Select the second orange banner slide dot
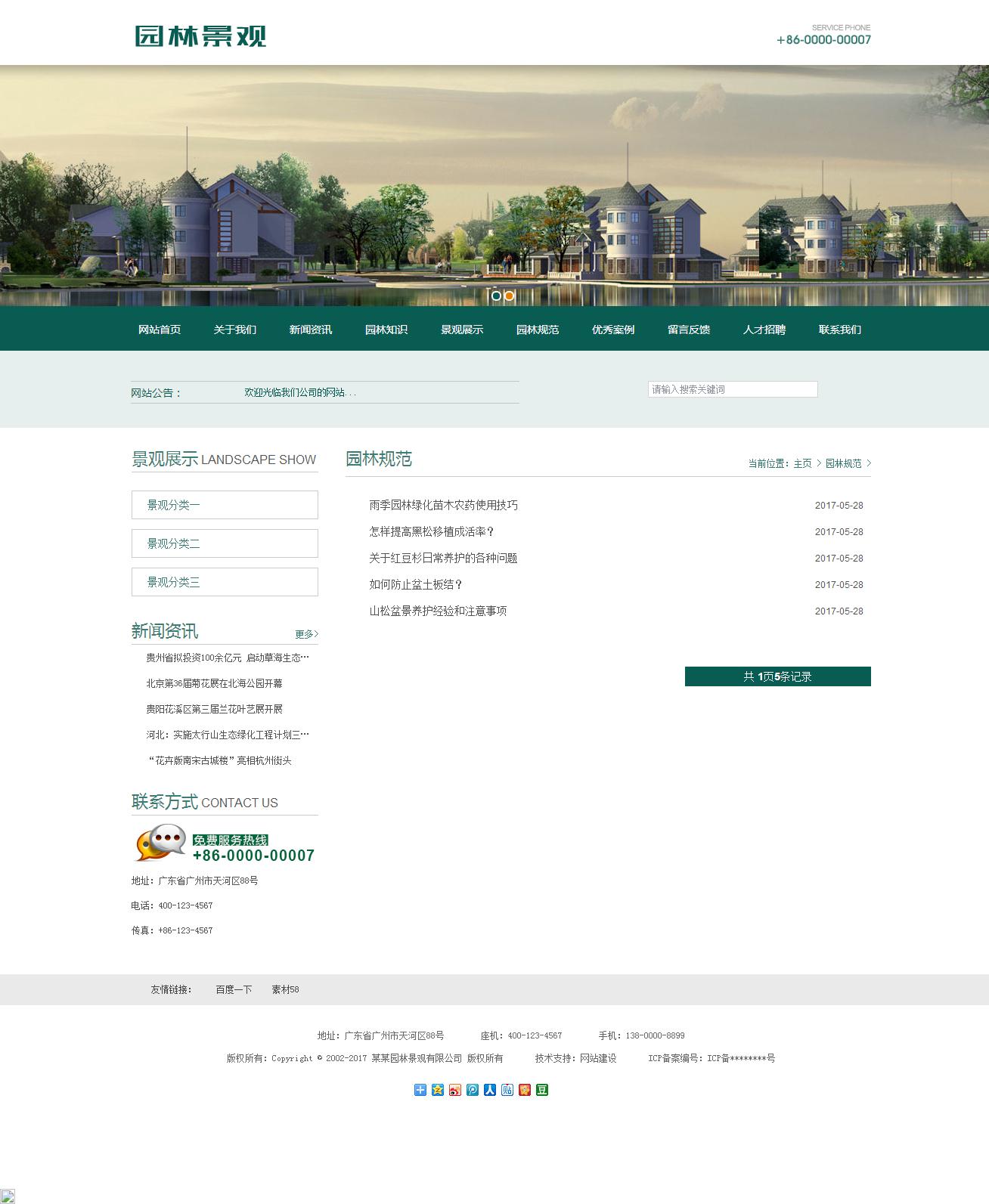This screenshot has height=1204, width=989. 510,296
